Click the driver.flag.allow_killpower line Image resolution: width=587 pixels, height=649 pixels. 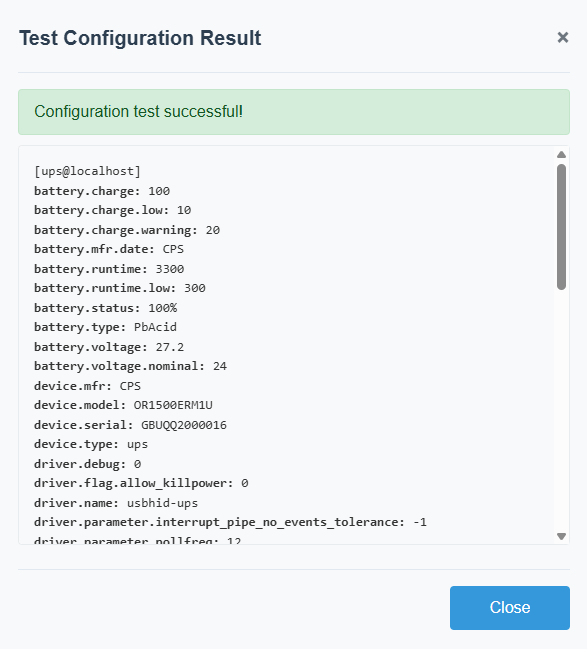[x=141, y=483]
